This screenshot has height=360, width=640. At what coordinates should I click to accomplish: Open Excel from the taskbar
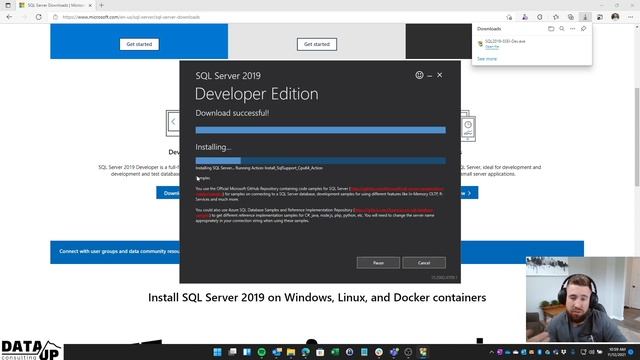click(x=335, y=352)
